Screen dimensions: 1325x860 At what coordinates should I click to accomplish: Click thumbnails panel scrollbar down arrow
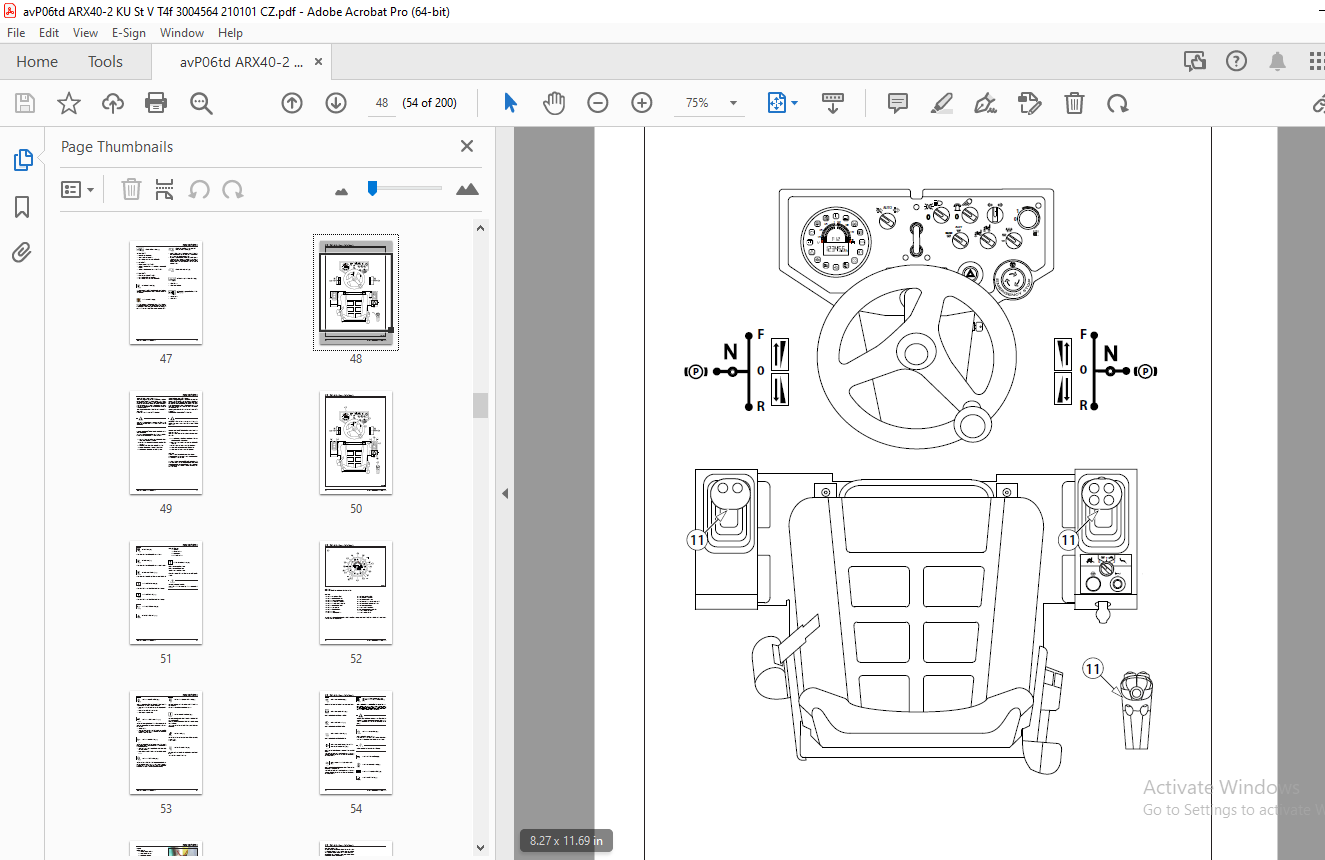(481, 848)
